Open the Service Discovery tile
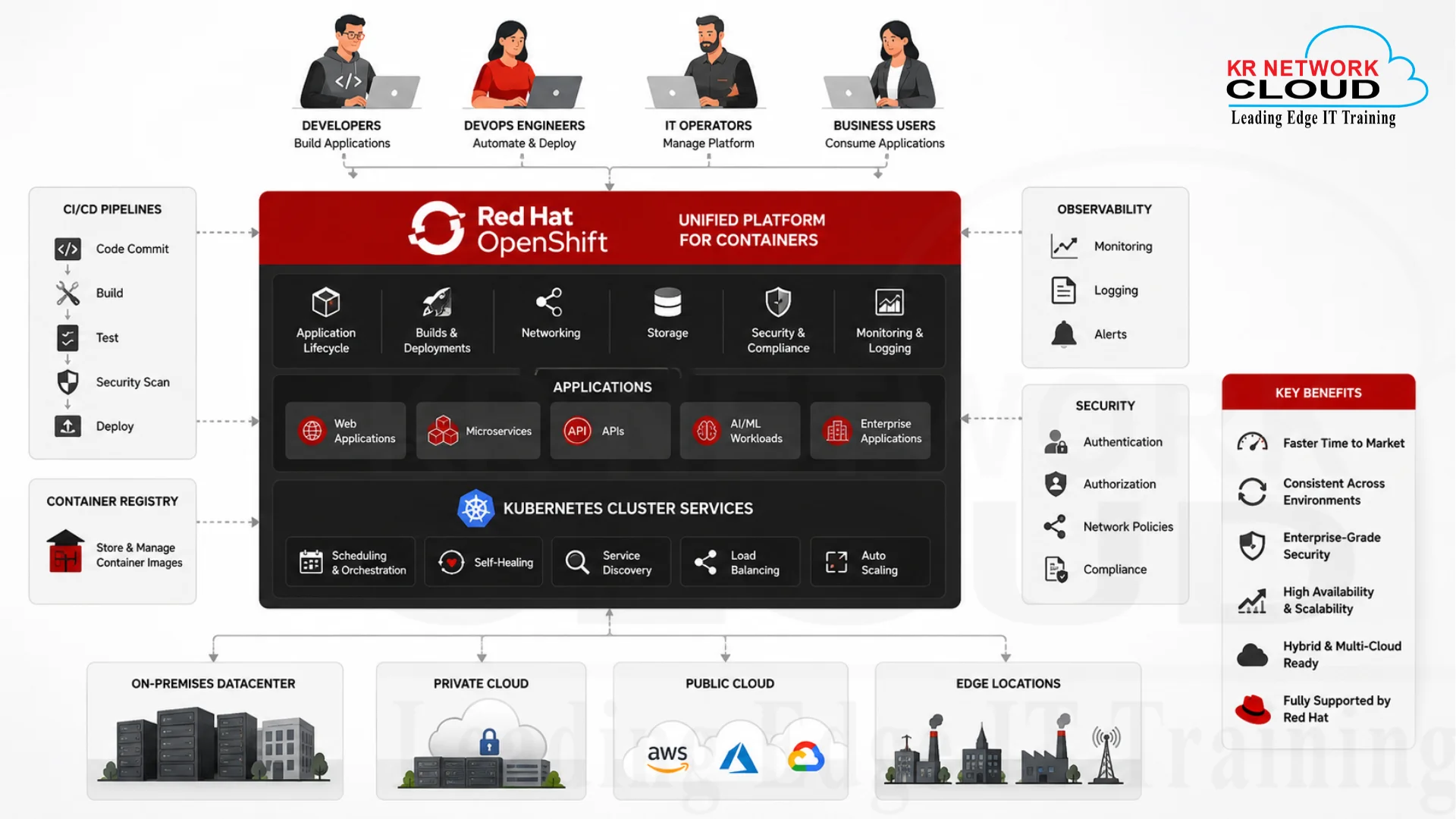The image size is (1456, 819). [x=611, y=562]
